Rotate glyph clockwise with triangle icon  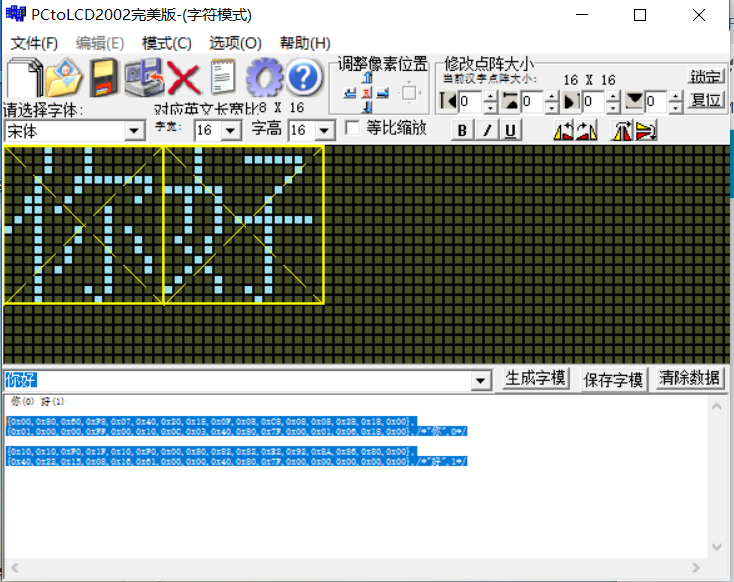(587, 130)
